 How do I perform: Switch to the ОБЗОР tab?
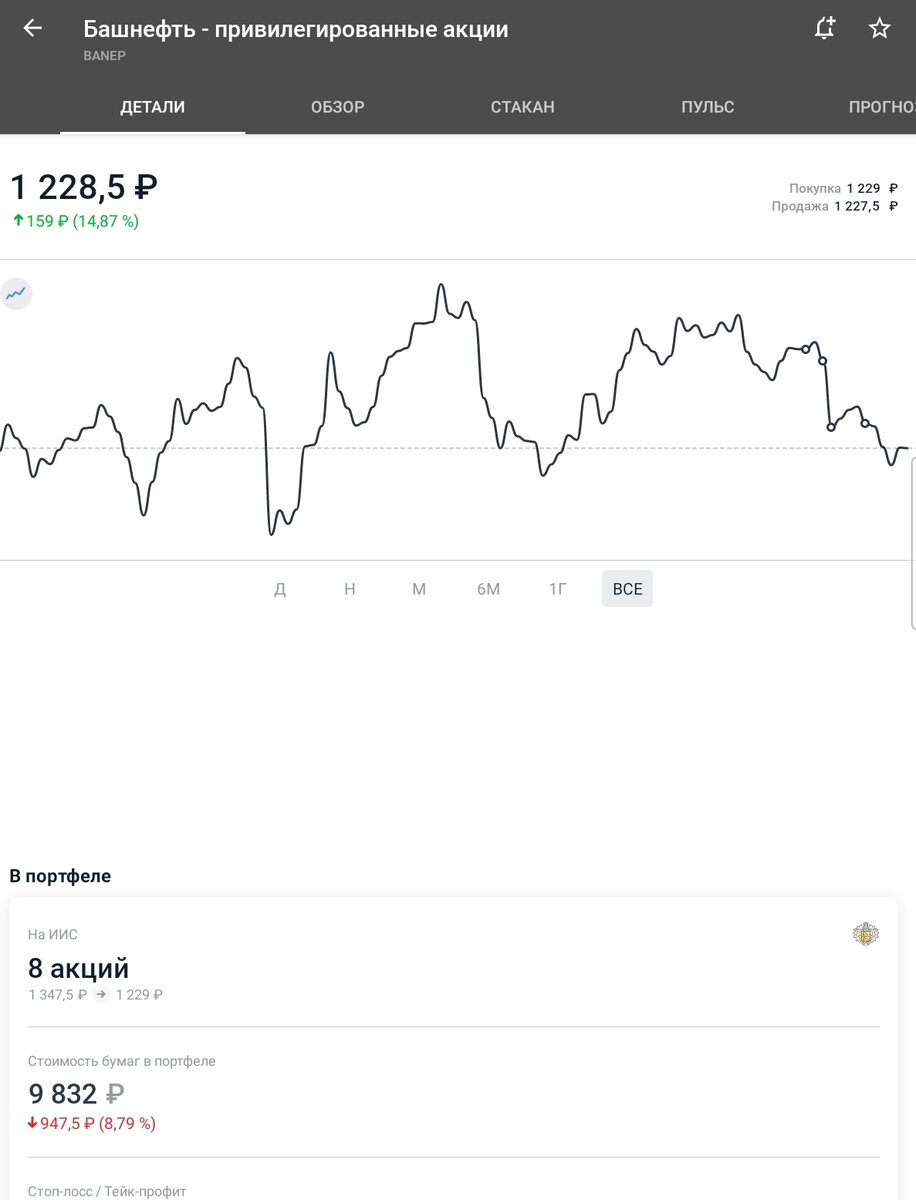[337, 107]
